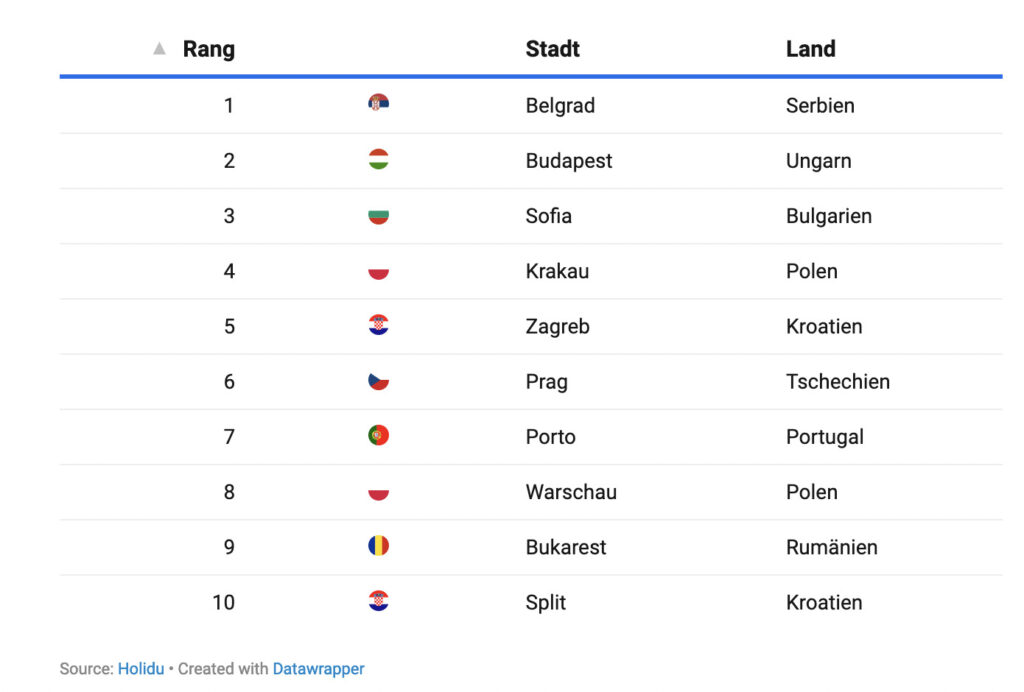Screen dimensions: 1024x692
Task: Select the Rumänien country cell
Action: [831, 547]
